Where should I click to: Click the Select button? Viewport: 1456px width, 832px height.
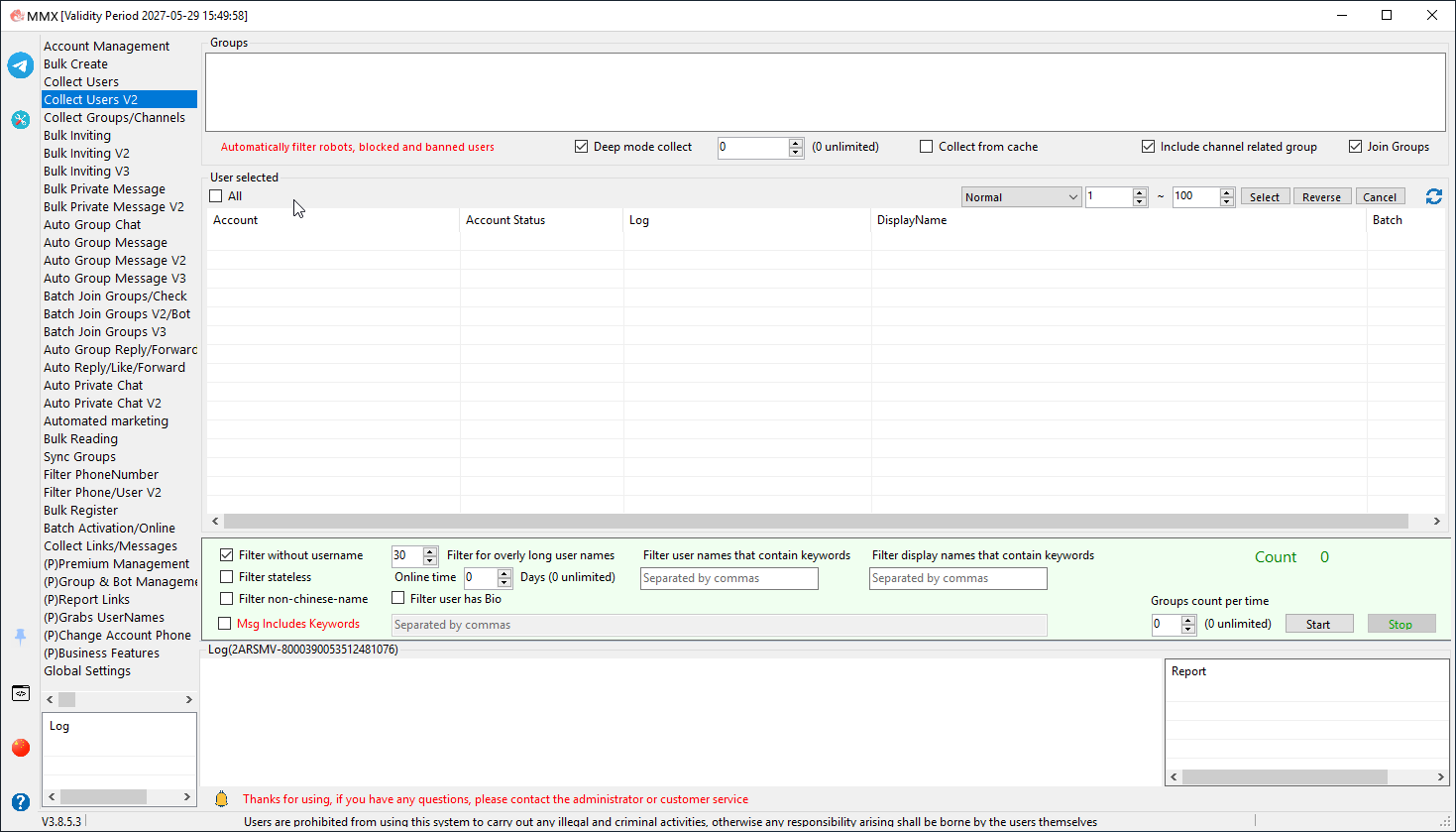point(1265,196)
